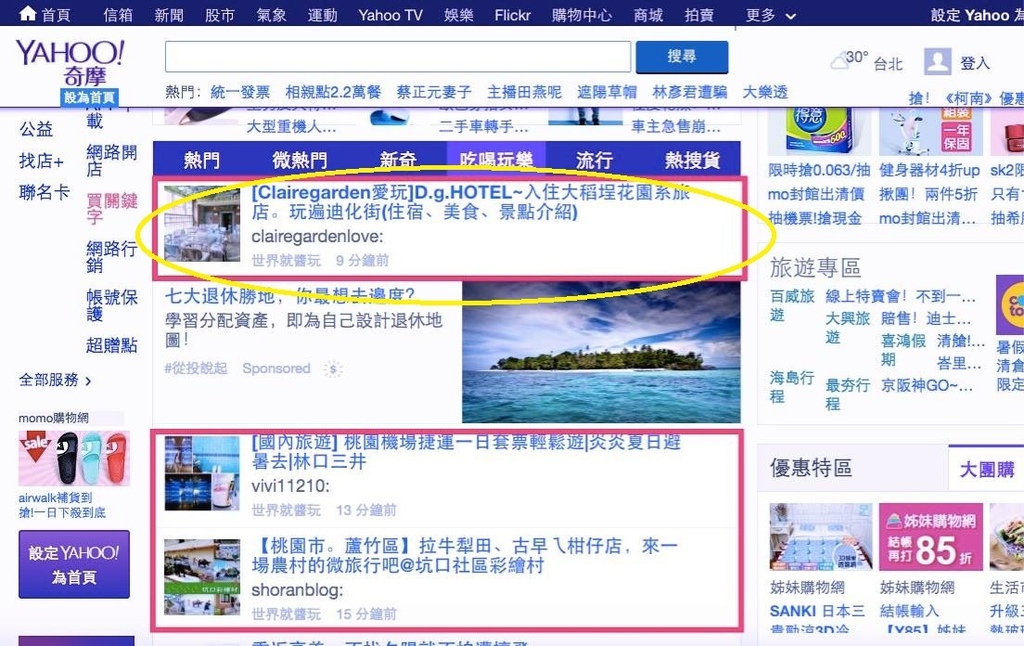1024x646 pixels.
Task: Click 百威旅遊 in 旅遊專區
Action: [792, 305]
